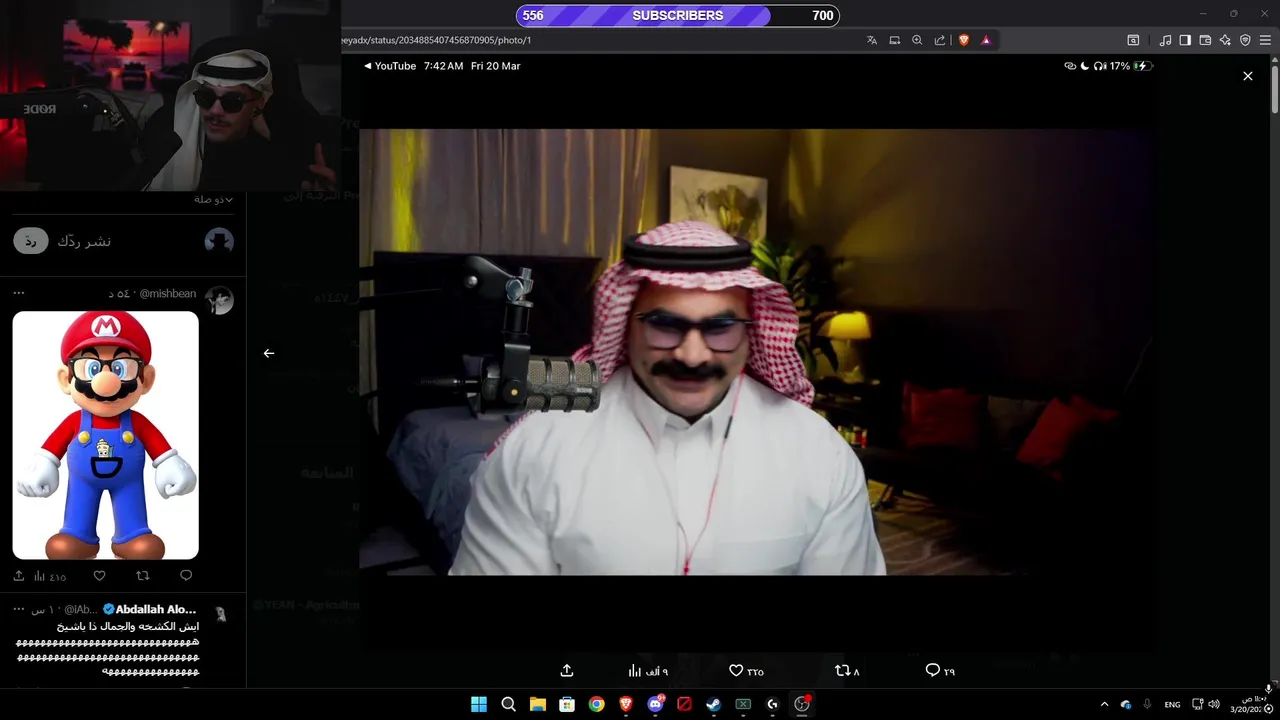Image resolution: width=1280 pixels, height=720 pixels.
Task: Open more options on Abdallah's reply
Action: coord(19,609)
